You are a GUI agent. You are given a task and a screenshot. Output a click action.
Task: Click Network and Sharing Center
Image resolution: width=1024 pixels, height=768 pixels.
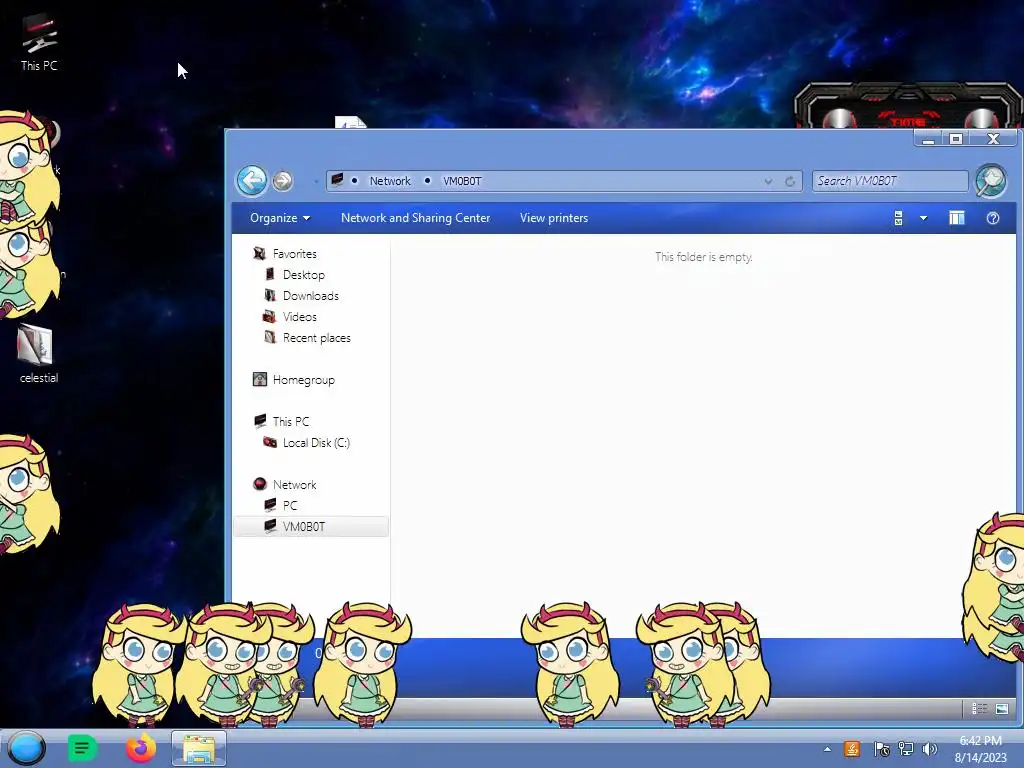[x=415, y=218]
